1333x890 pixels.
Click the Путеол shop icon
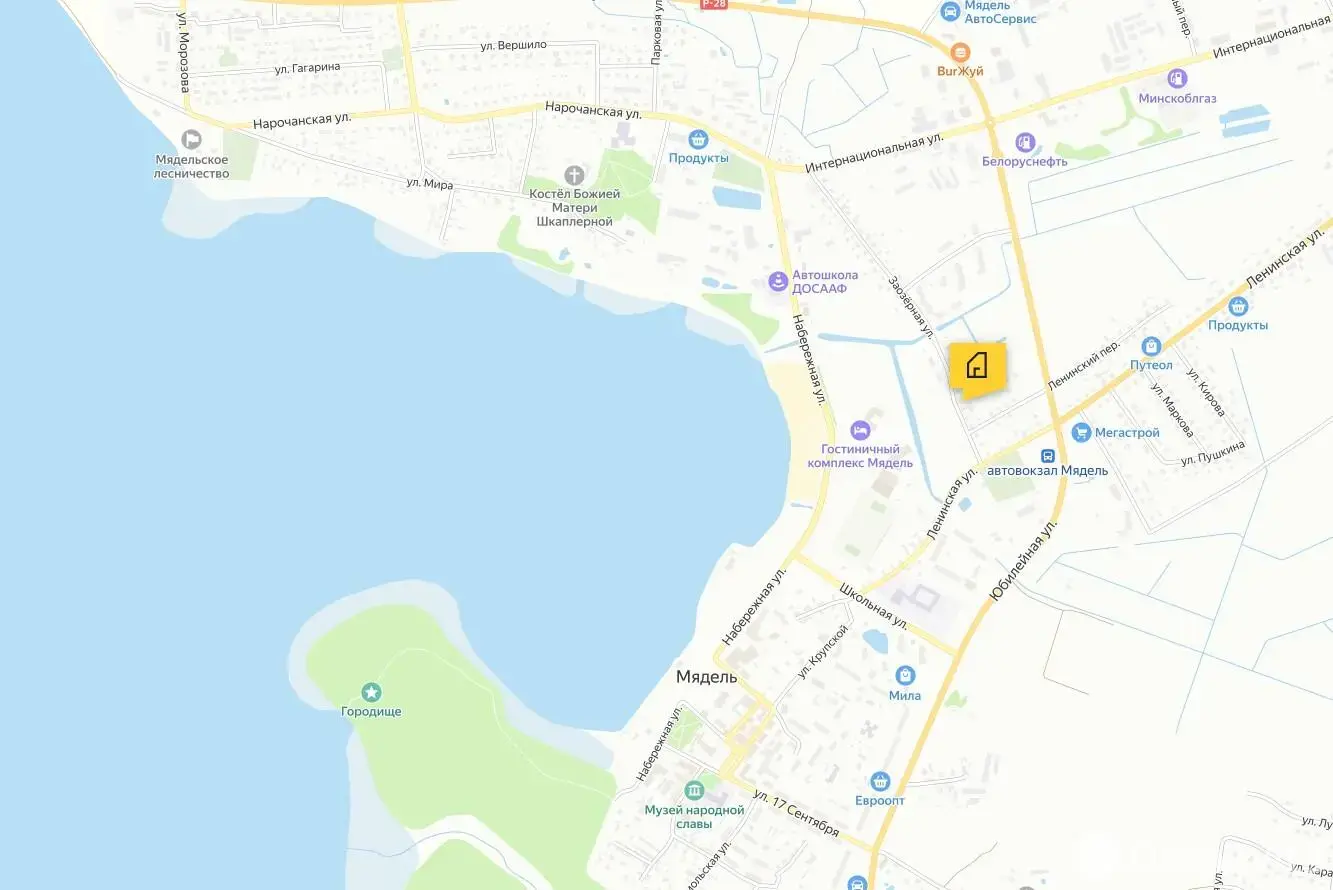click(x=1151, y=346)
